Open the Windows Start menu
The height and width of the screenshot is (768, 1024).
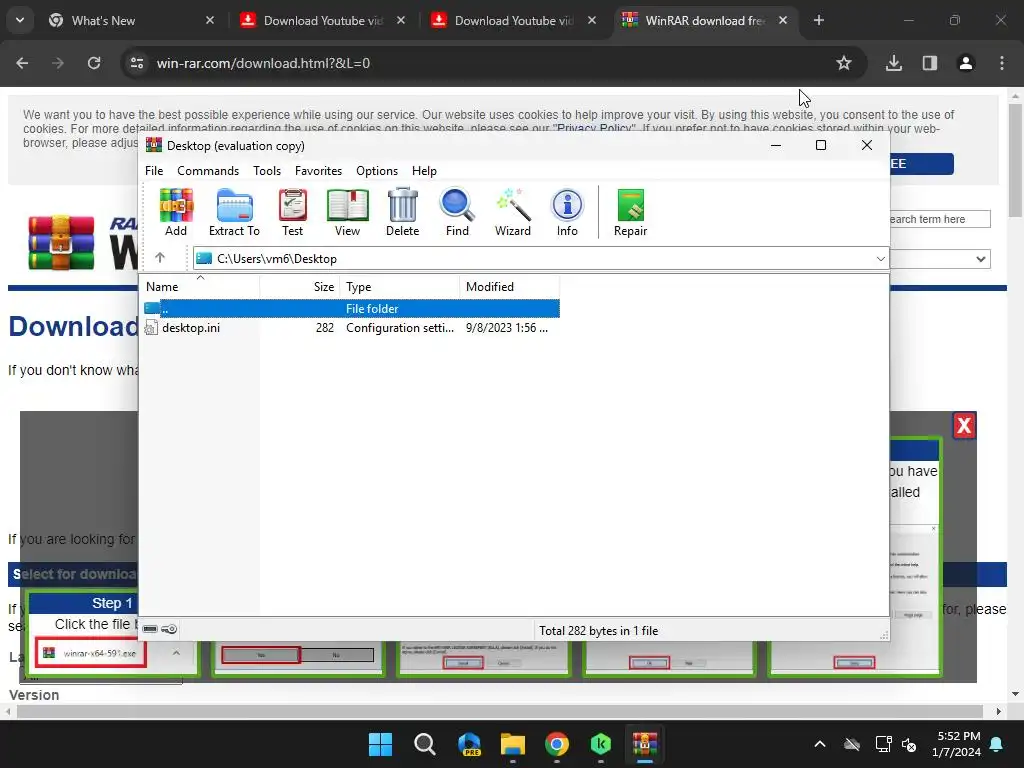point(380,744)
